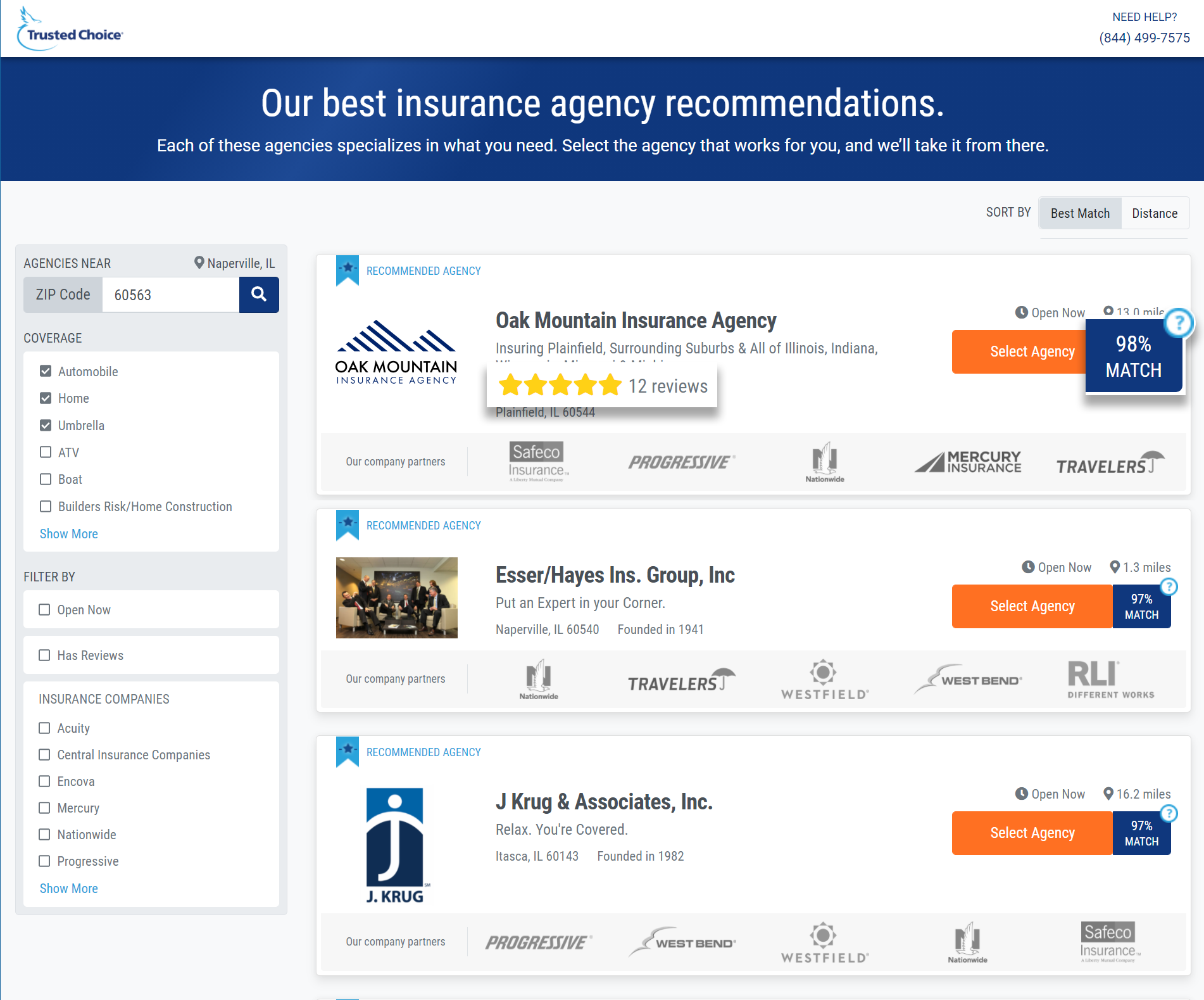Click the West Bend logo in J Krug partners

682,942
